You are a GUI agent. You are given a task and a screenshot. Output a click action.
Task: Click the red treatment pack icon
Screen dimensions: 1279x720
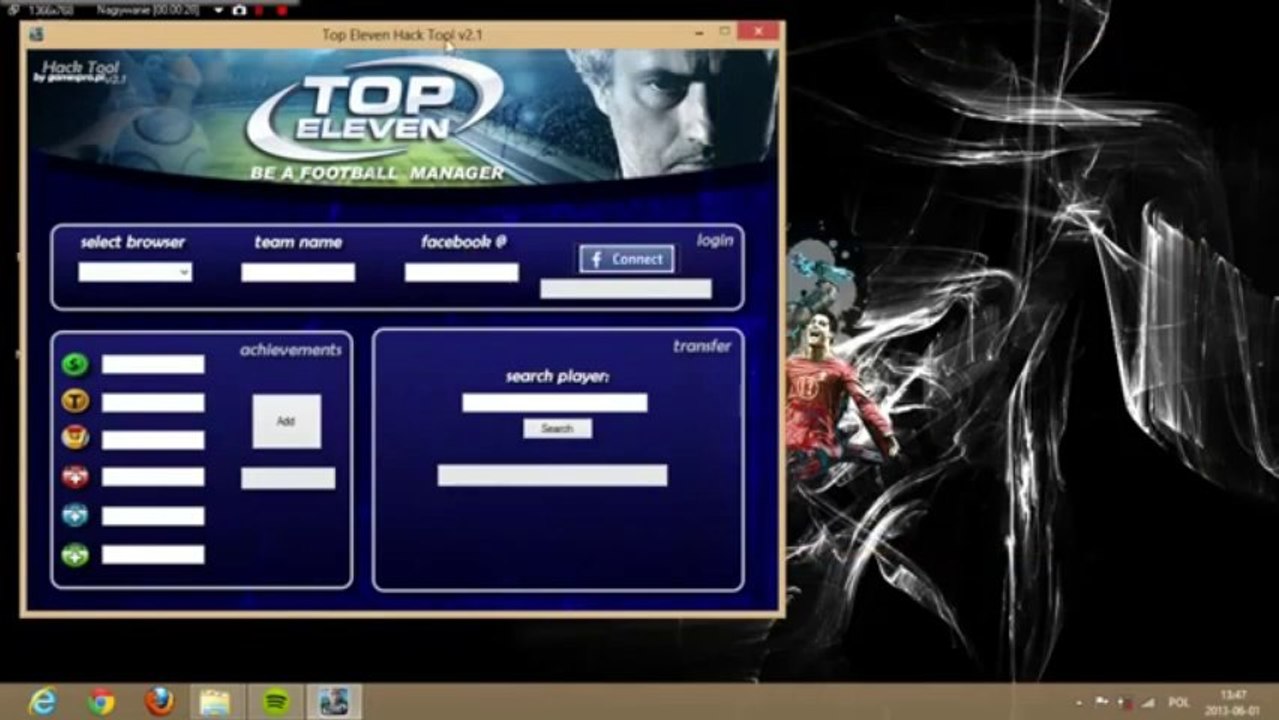click(x=75, y=477)
